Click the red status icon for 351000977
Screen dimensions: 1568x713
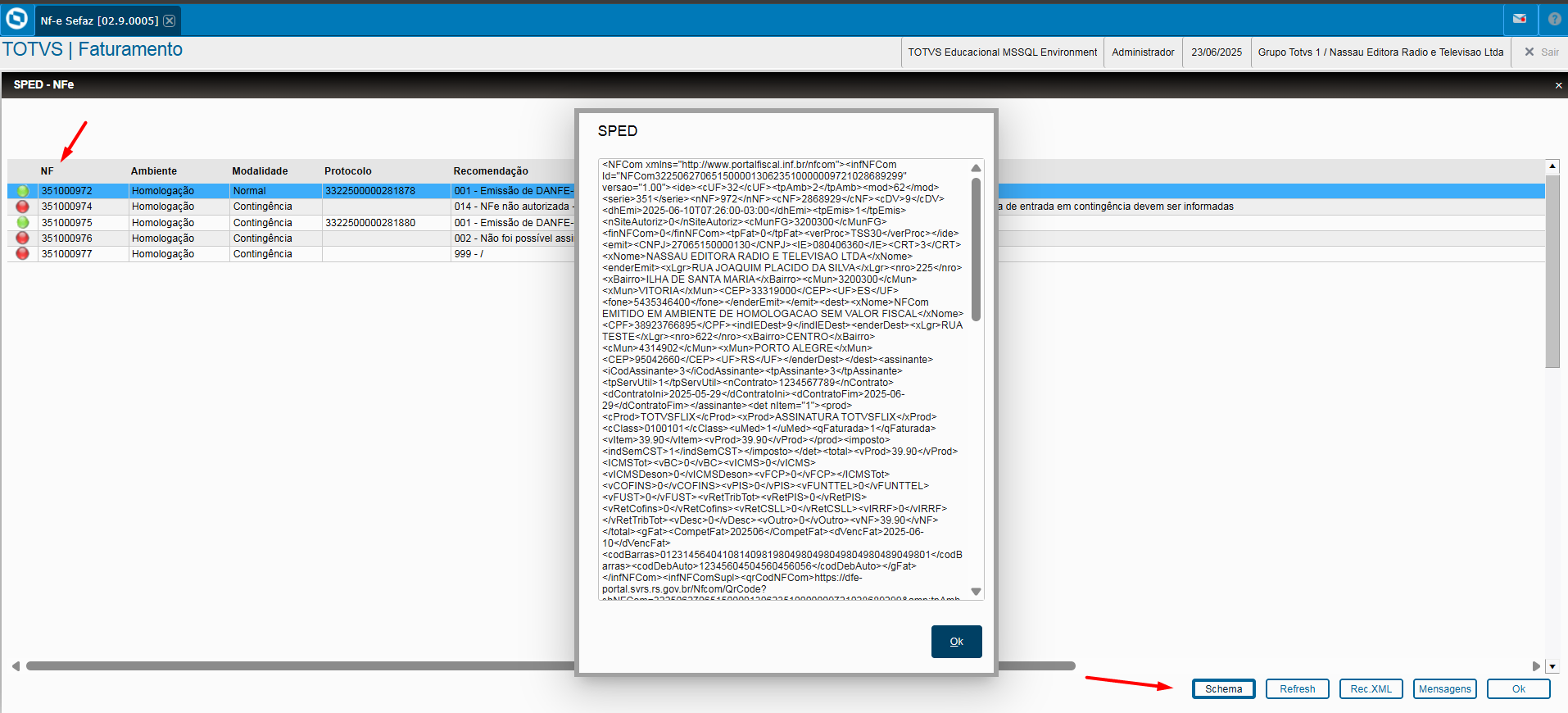[23, 253]
